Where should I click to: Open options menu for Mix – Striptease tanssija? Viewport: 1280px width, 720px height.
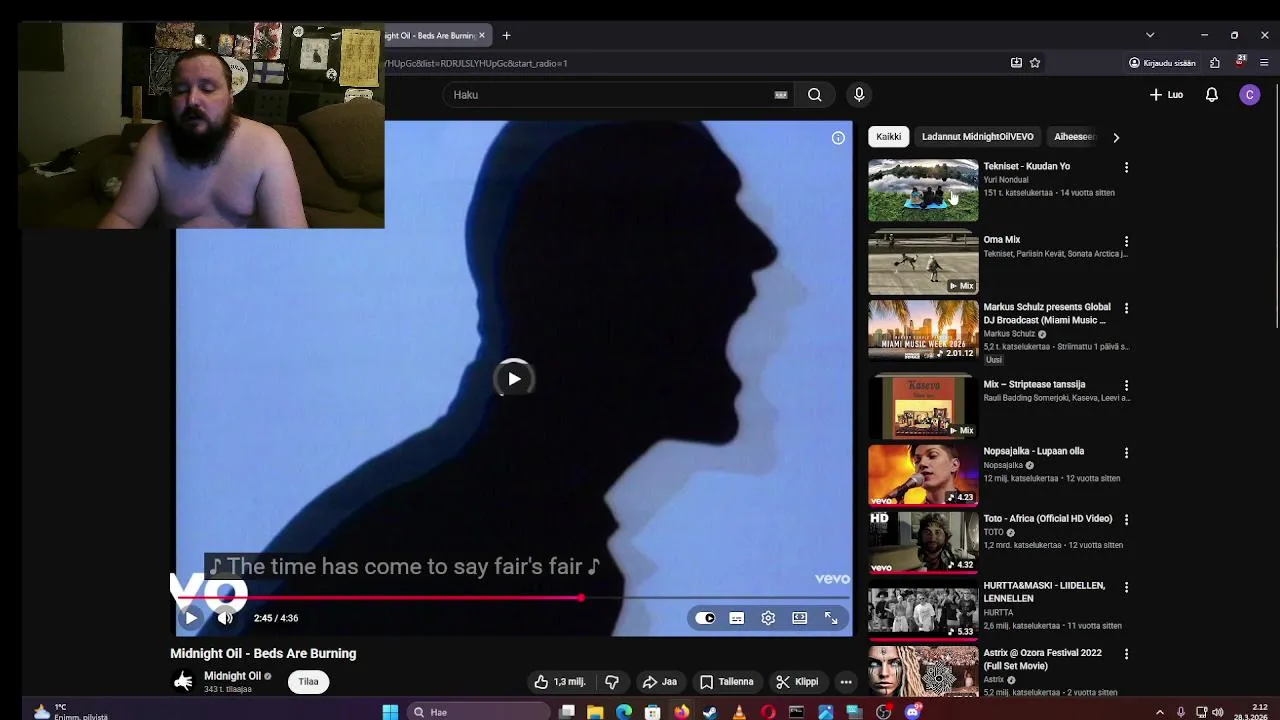click(x=1126, y=385)
